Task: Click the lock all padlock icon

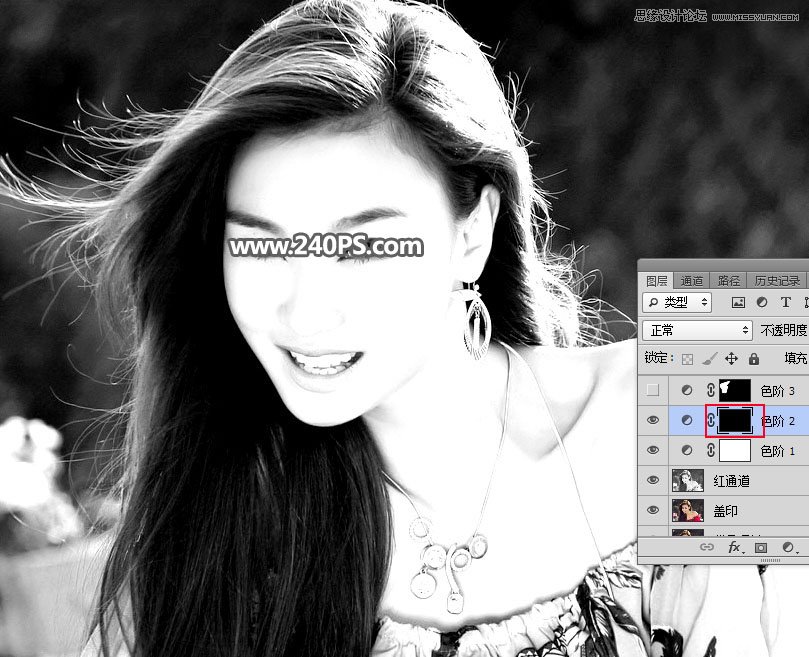Action: pyautogui.click(x=753, y=358)
